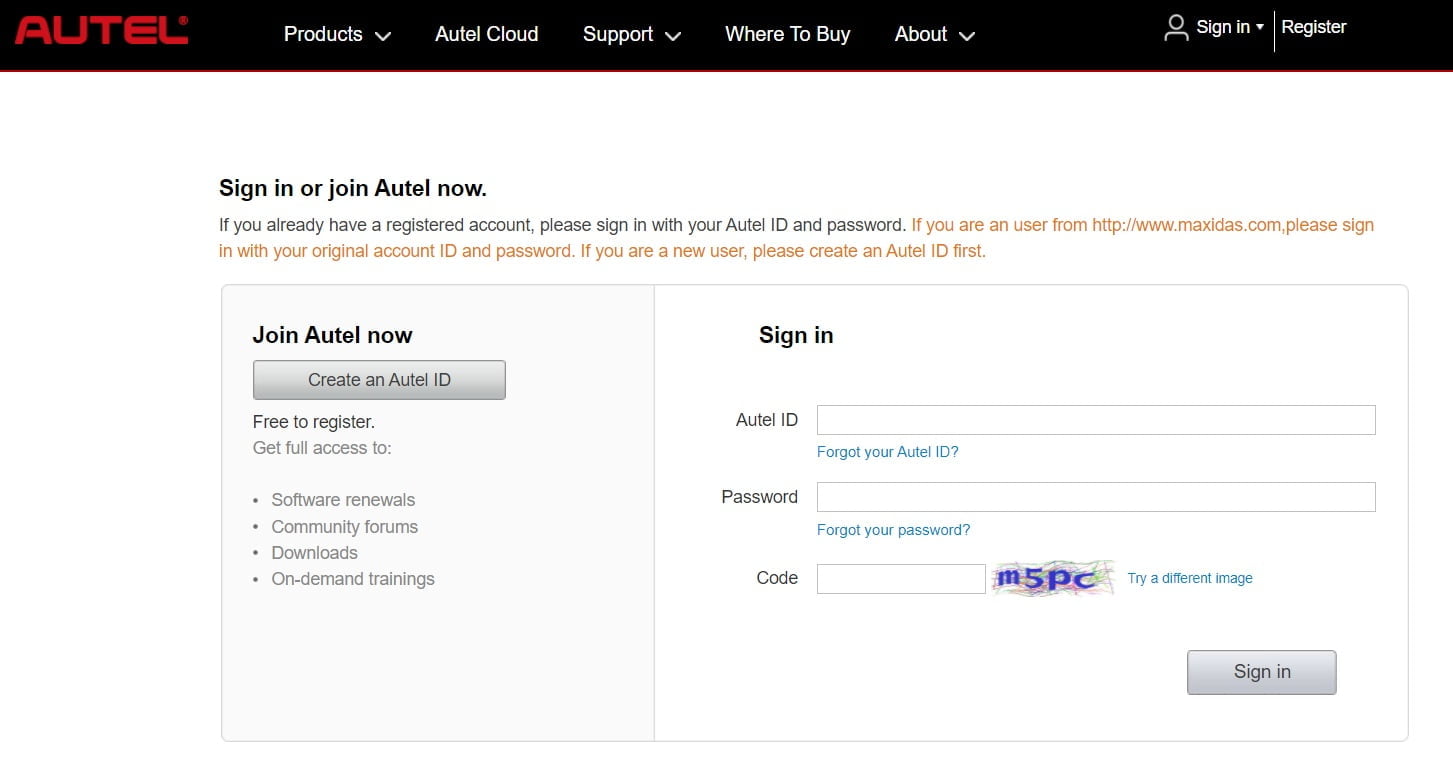Viewport: 1453px width, 768px height.
Task: Open the Support menu
Action: [x=618, y=34]
